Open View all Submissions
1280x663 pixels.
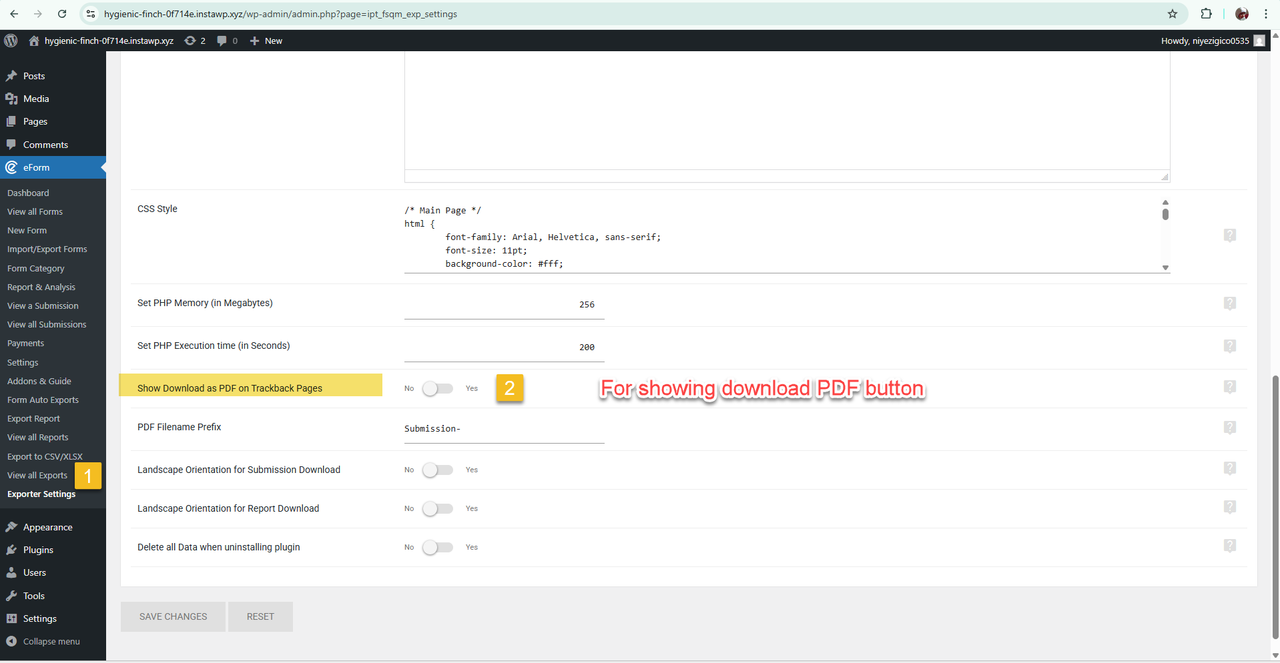[x=47, y=325]
